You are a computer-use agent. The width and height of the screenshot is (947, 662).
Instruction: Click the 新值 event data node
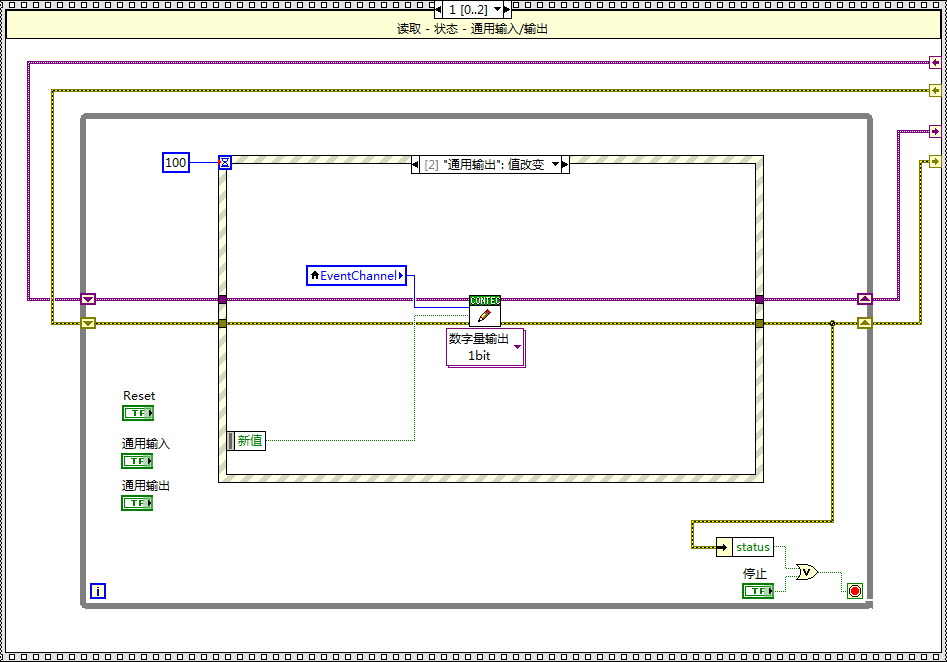pos(248,440)
